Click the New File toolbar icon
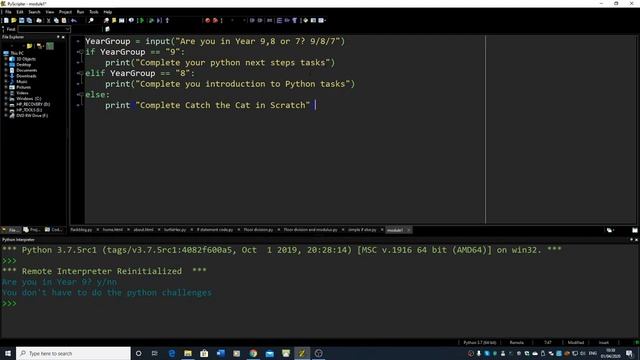The height and width of the screenshot is (360, 640). tap(6, 20)
